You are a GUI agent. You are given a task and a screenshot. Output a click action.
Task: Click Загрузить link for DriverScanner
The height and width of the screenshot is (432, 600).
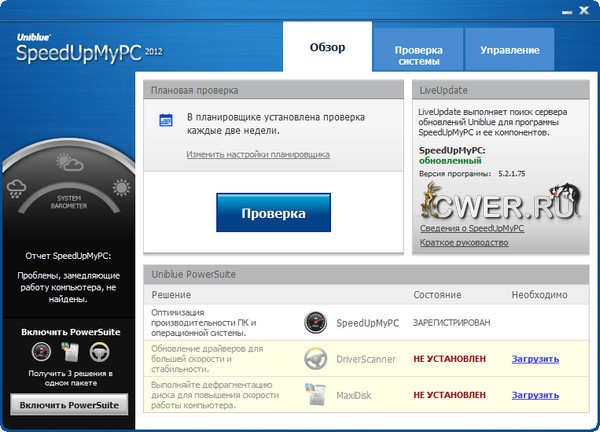[535, 358]
